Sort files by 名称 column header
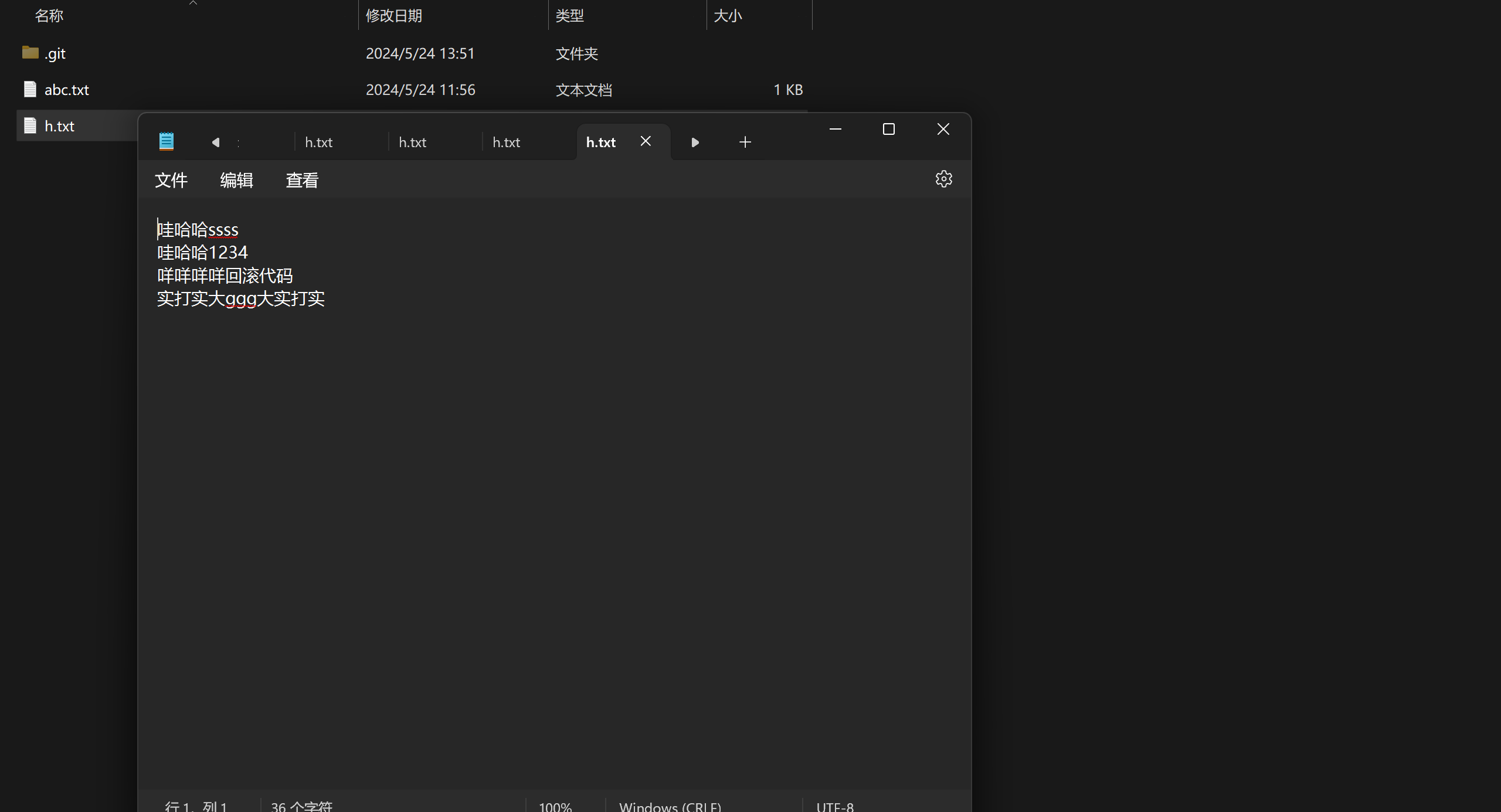The image size is (1501, 812). [49, 16]
